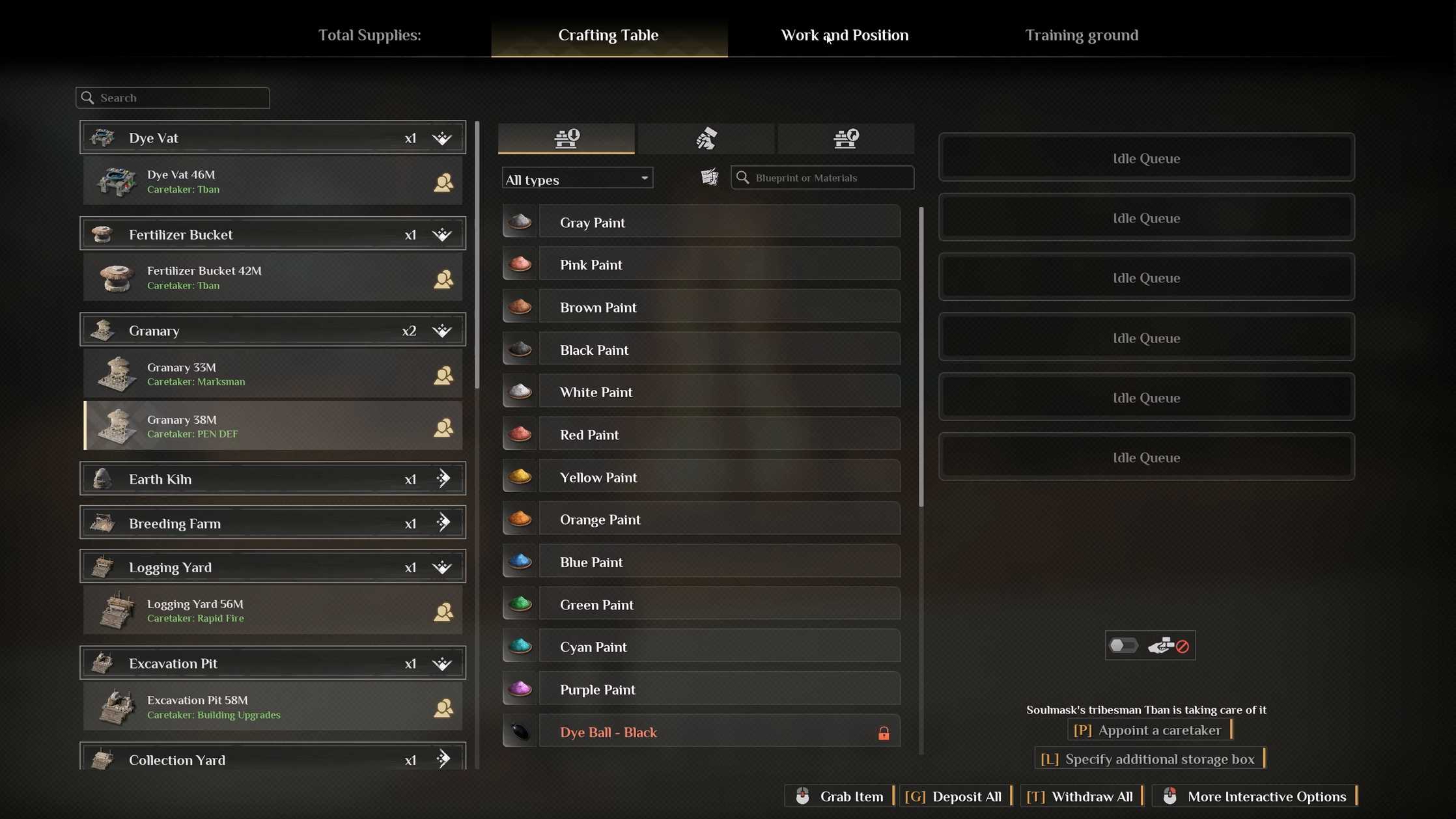Collapse the Dye Vat group

point(442,138)
